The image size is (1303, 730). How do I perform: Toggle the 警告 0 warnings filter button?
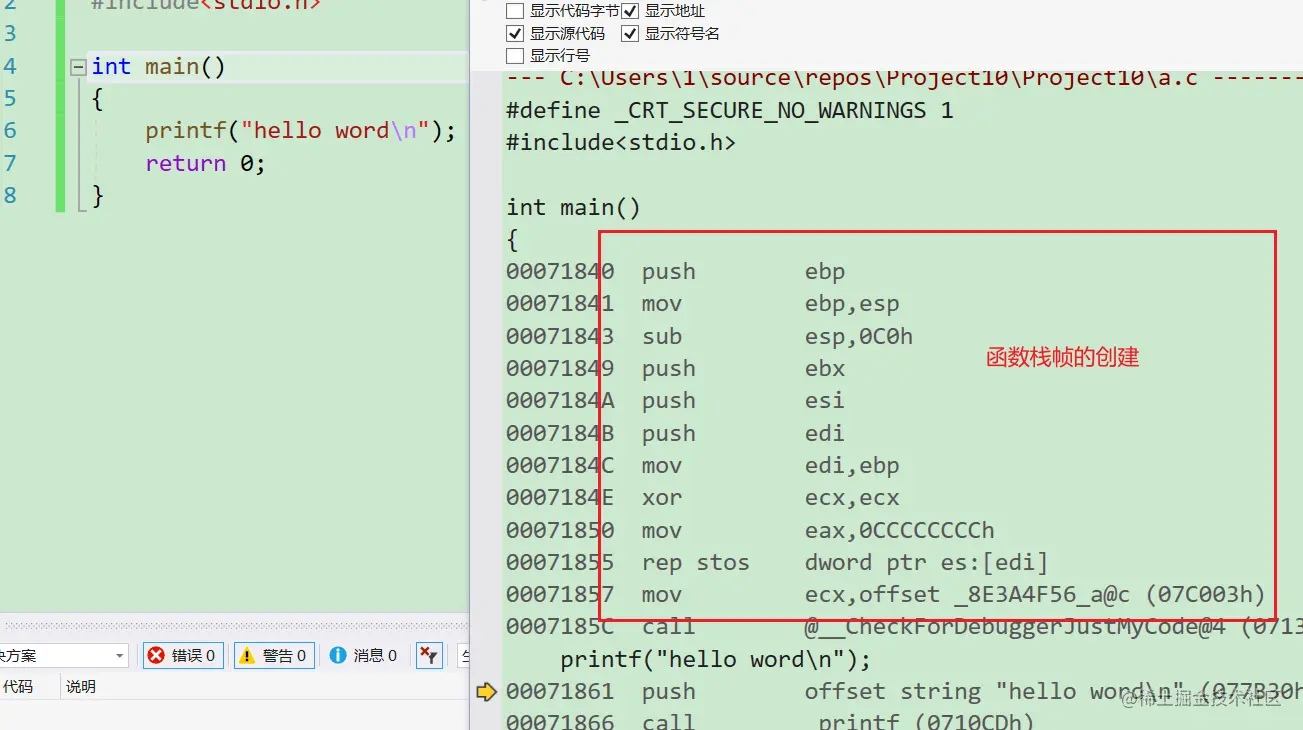point(274,656)
